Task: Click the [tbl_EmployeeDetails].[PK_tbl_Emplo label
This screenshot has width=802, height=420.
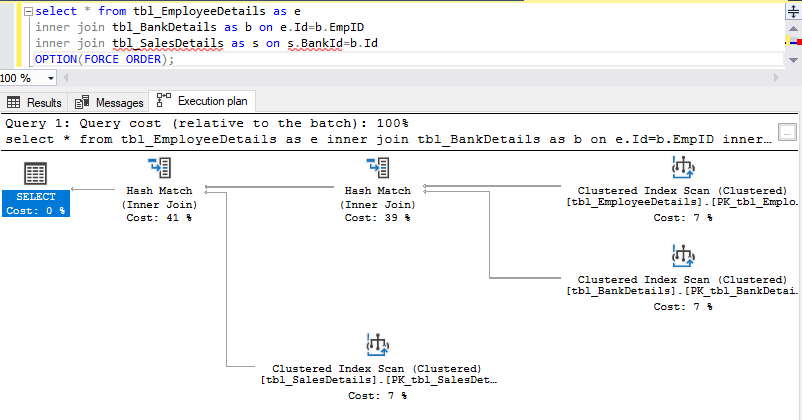Action: (682, 202)
